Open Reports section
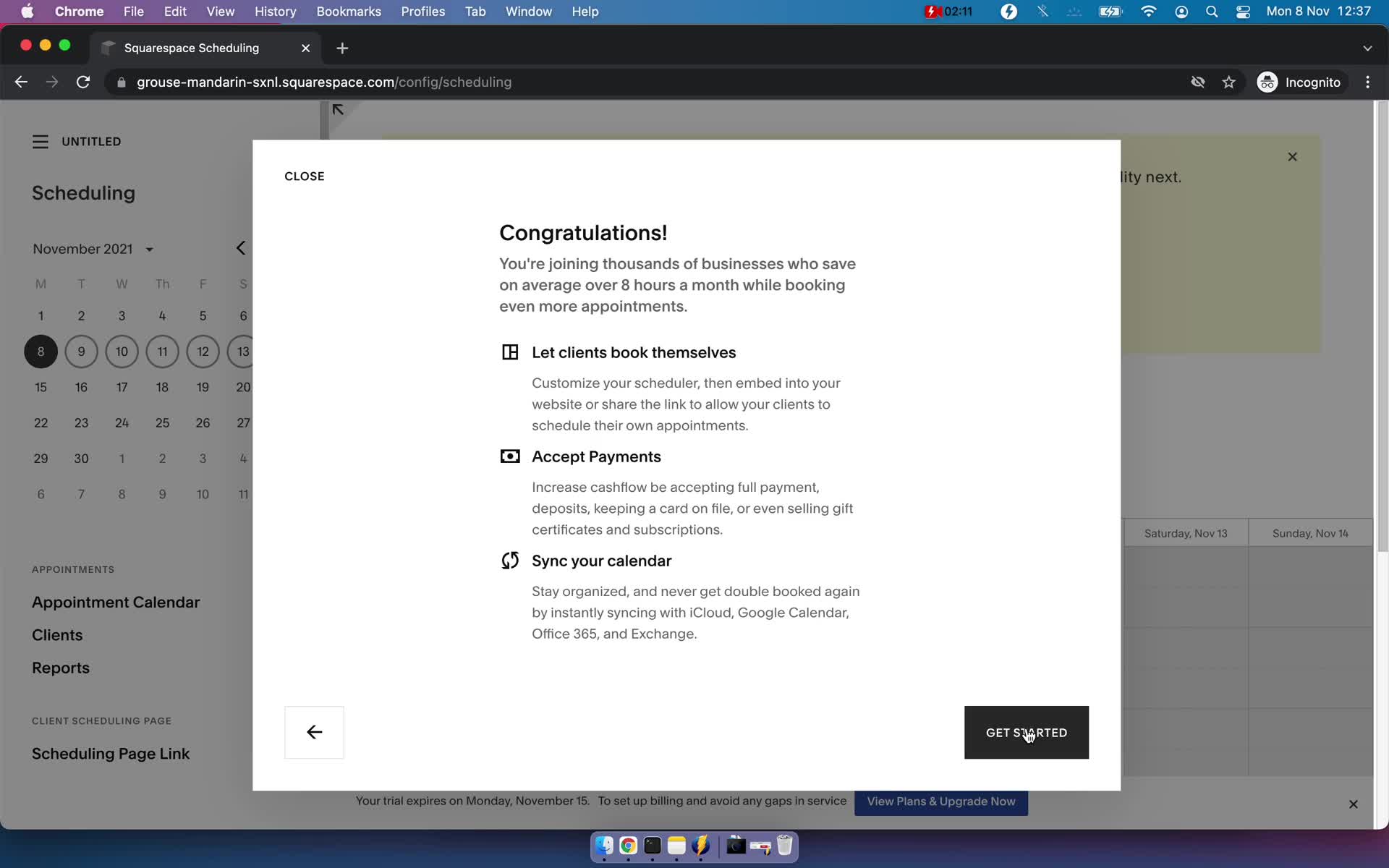 coord(60,667)
